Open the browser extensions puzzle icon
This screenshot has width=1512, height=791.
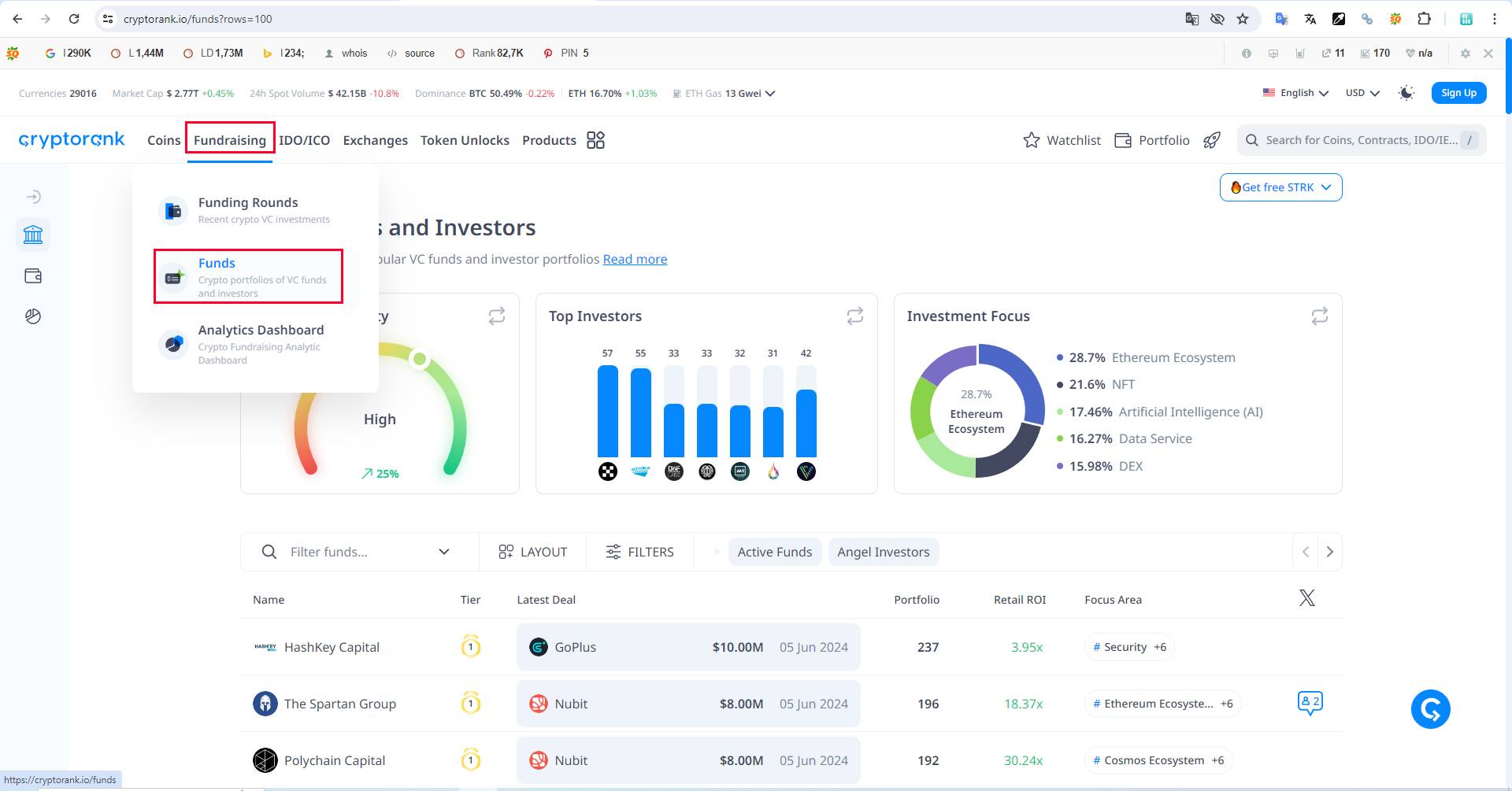click(1424, 19)
